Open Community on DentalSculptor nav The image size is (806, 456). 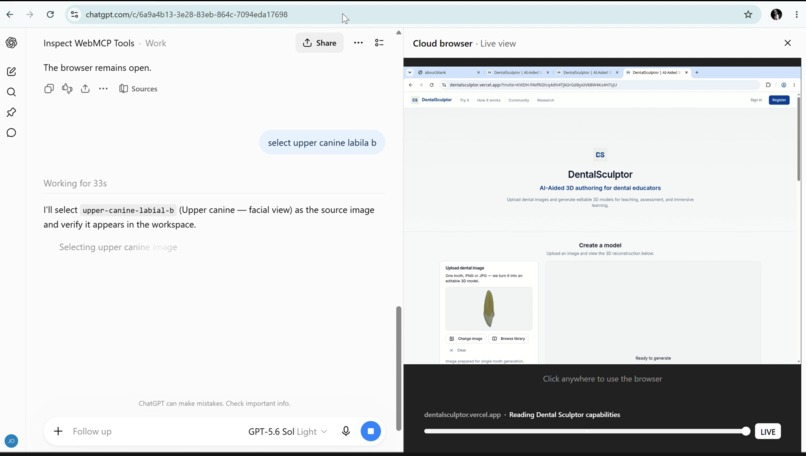pyautogui.click(x=519, y=100)
